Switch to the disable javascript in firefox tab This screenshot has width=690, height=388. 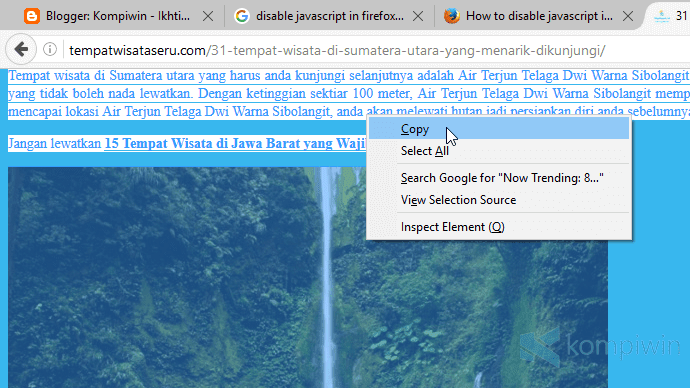tap(329, 16)
